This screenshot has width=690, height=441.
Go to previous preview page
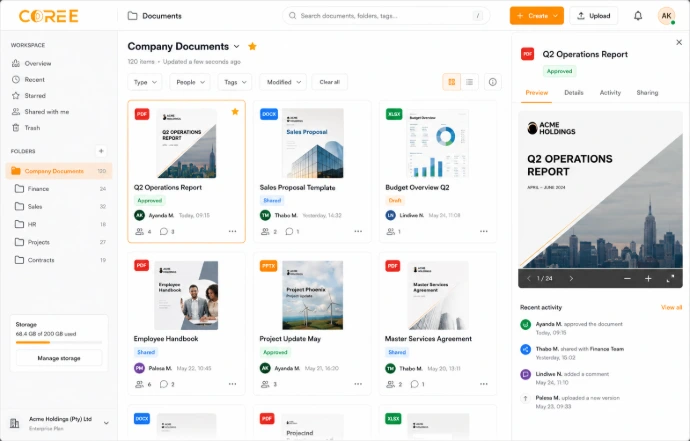pos(529,278)
